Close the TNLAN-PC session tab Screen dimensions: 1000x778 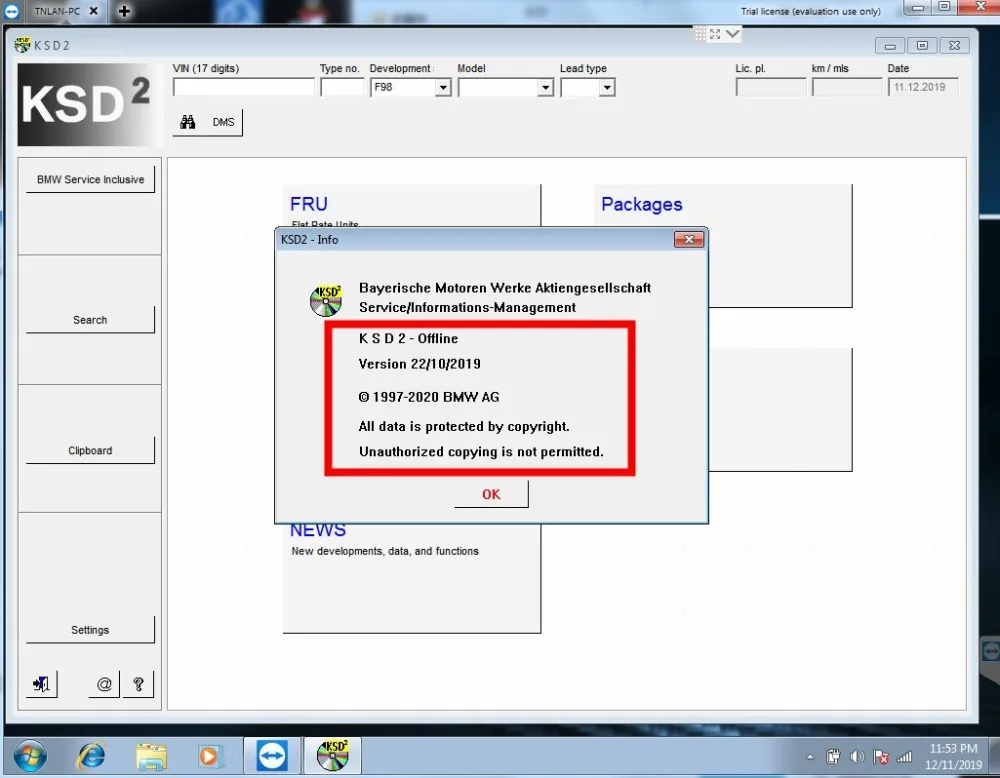click(94, 11)
